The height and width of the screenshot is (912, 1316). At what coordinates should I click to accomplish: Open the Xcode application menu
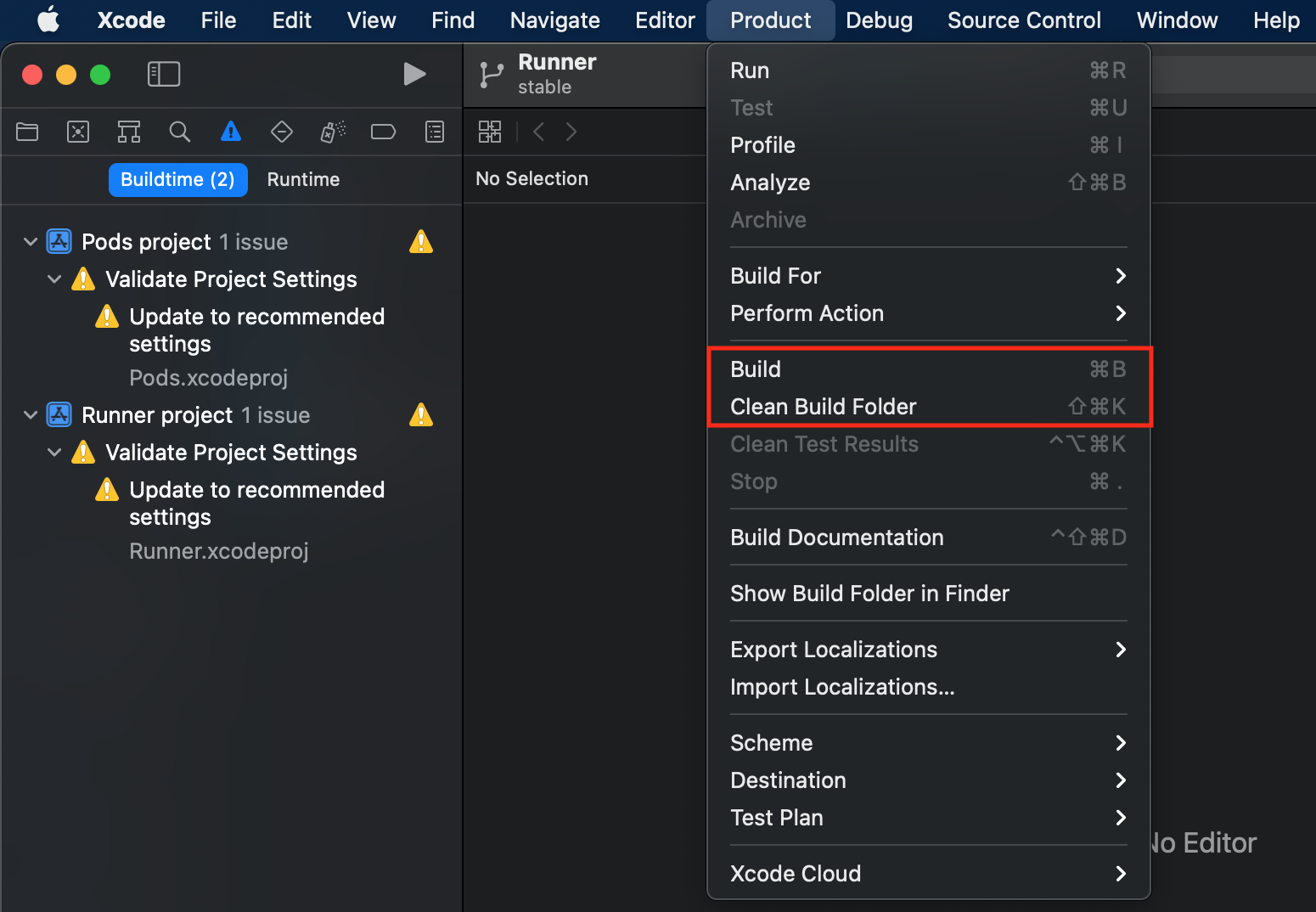[131, 20]
